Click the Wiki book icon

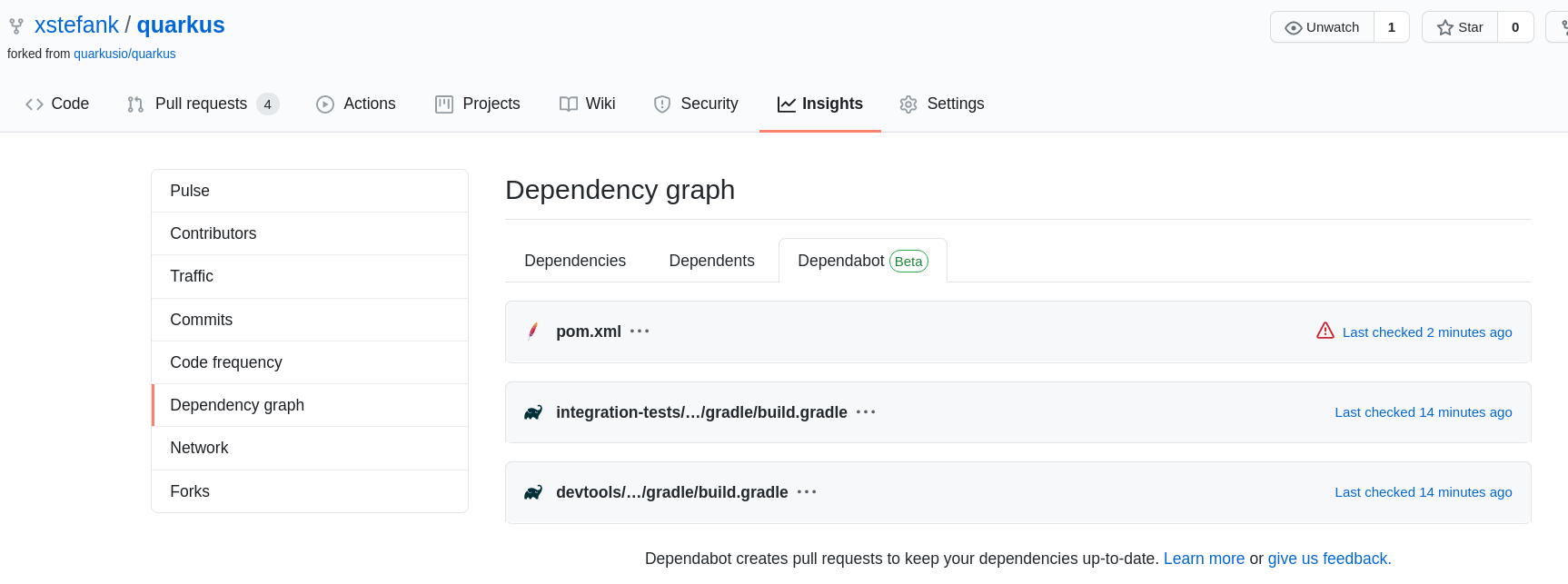tap(569, 104)
